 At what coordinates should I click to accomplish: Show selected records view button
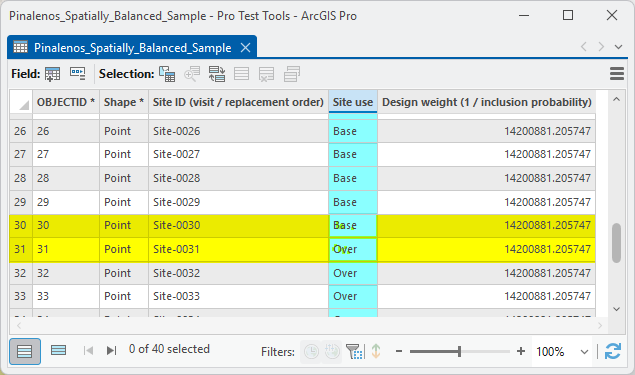pyautogui.click(x=58, y=350)
